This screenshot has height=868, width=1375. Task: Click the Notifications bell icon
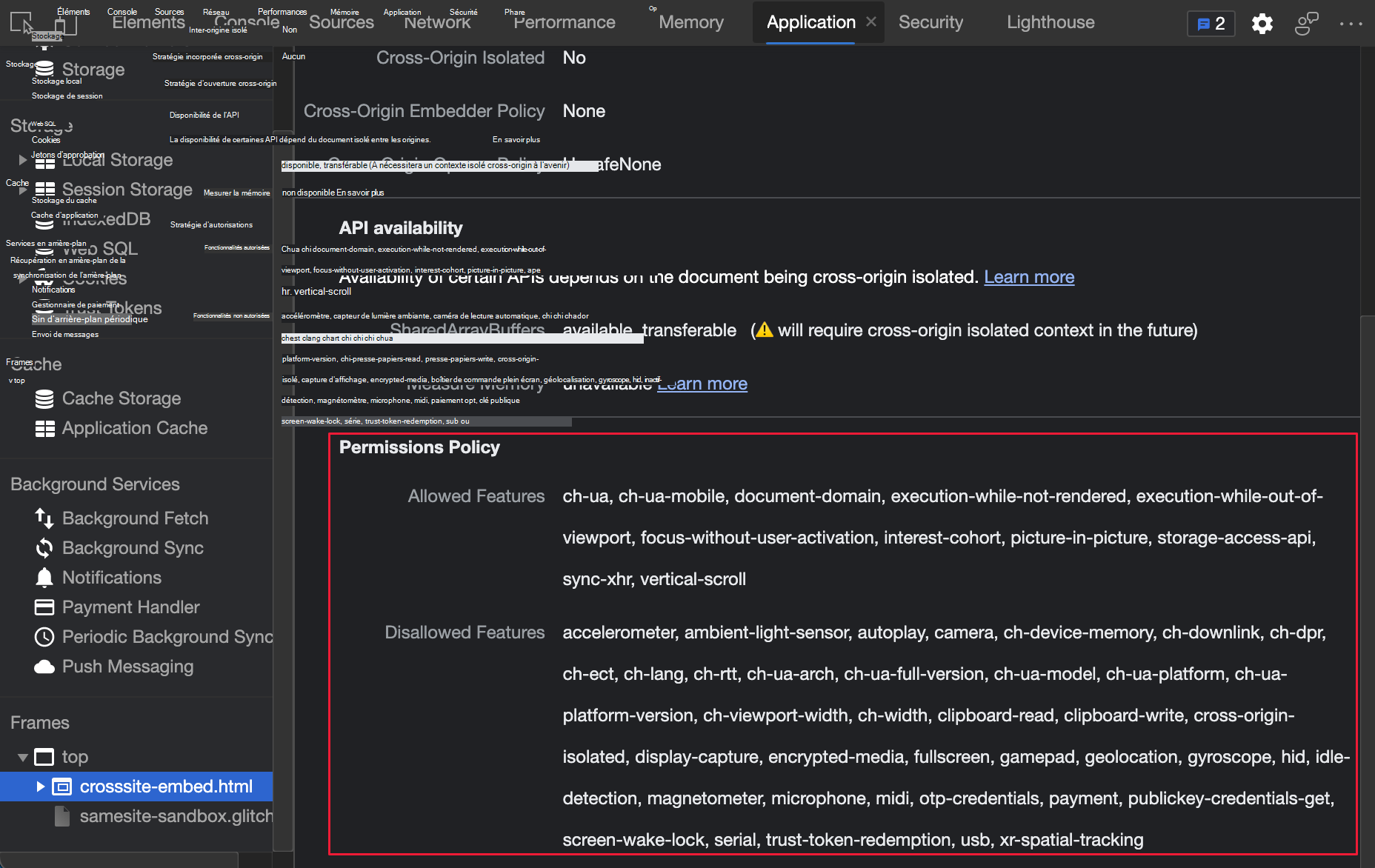tap(44, 578)
